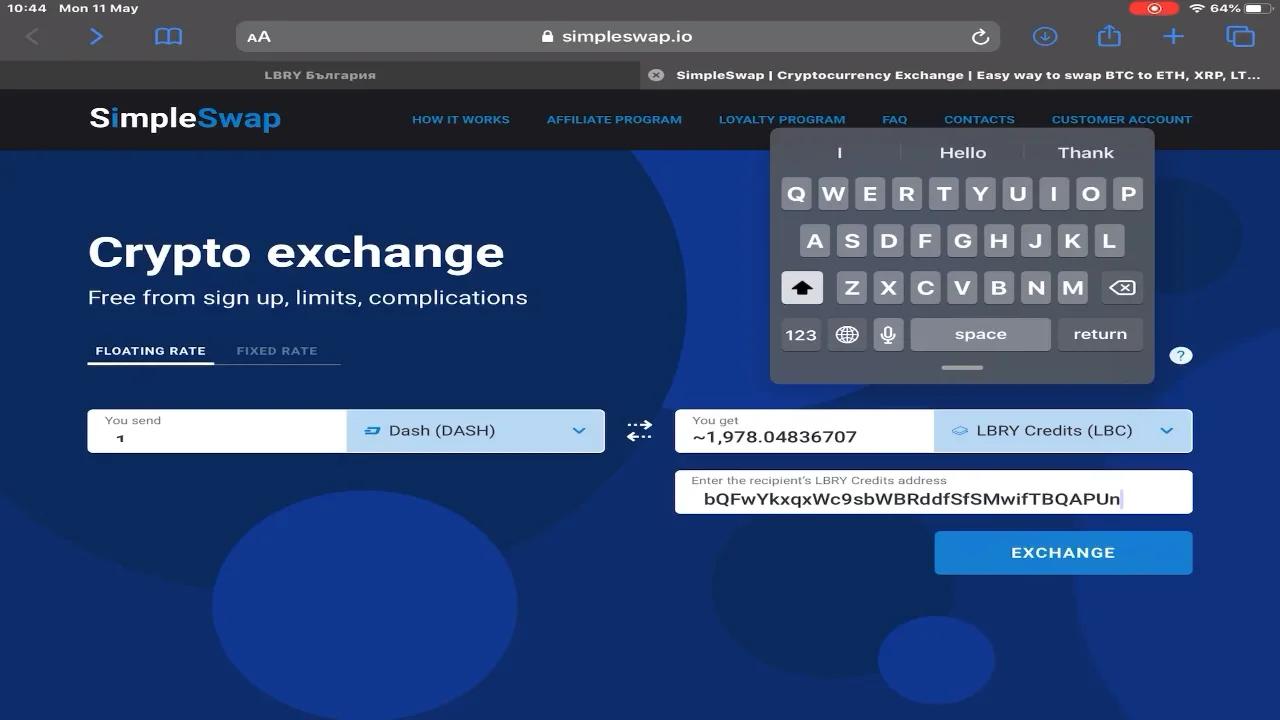
Task: Tap the microphone dictation key
Action: (888, 334)
